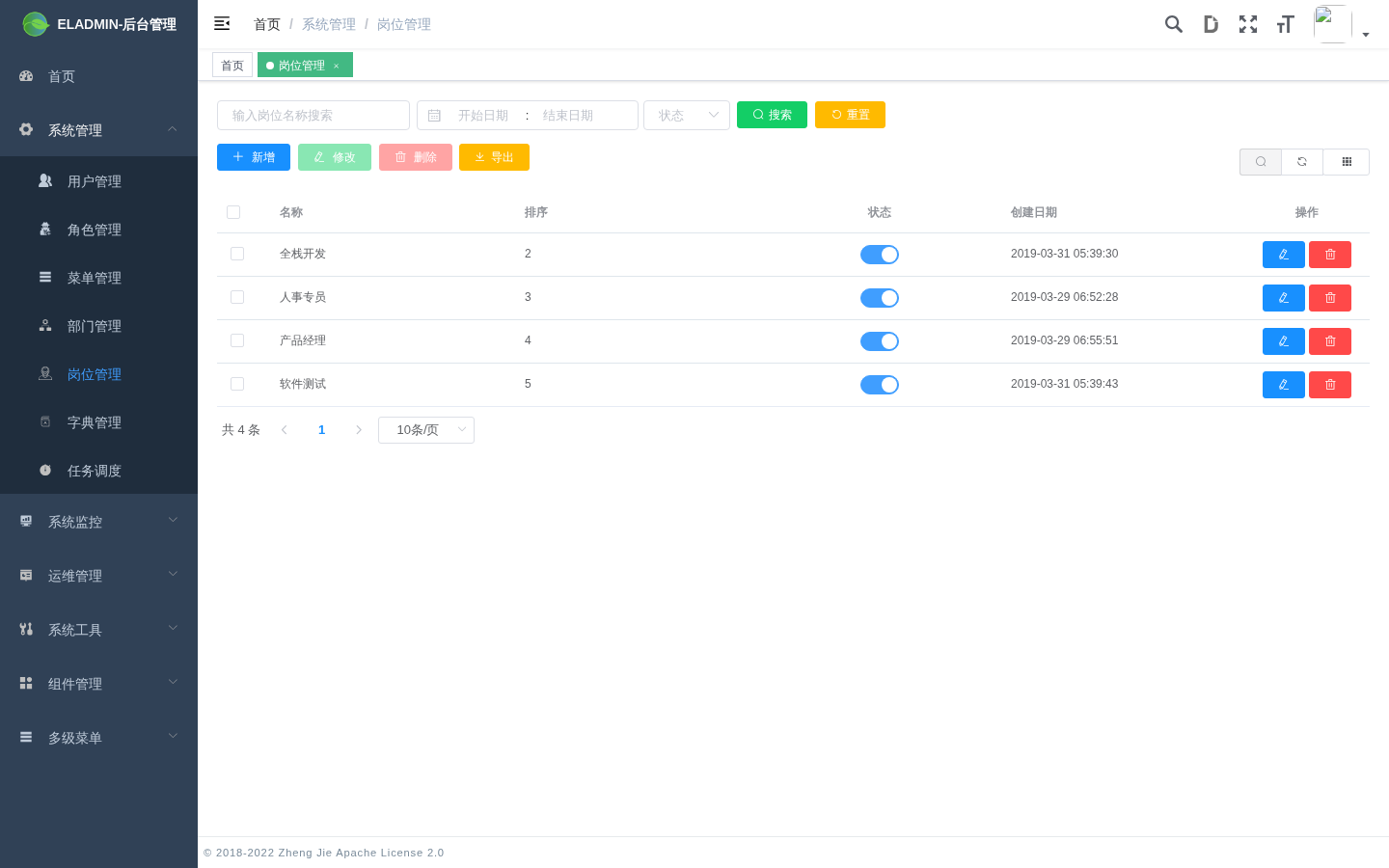Viewport: 1389px width, 868px height.
Task: Toggle status switch for 人事专员
Action: point(880,298)
